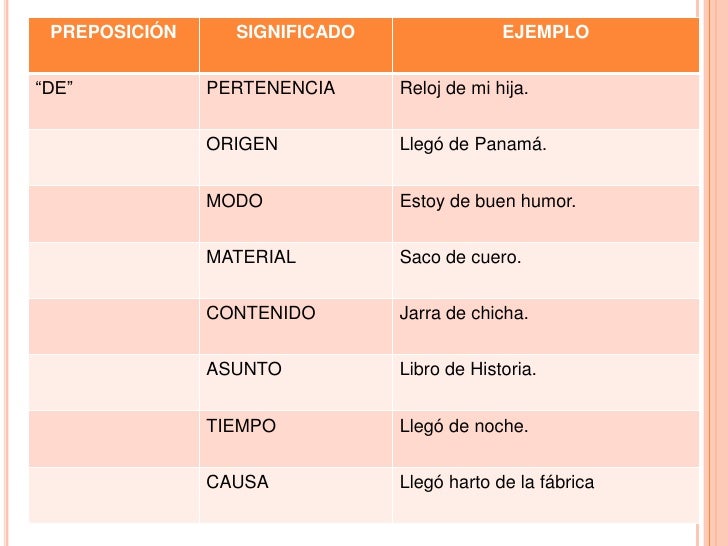Click the text Jarra de chicha
This screenshot has width=728, height=546.
pos(464,313)
